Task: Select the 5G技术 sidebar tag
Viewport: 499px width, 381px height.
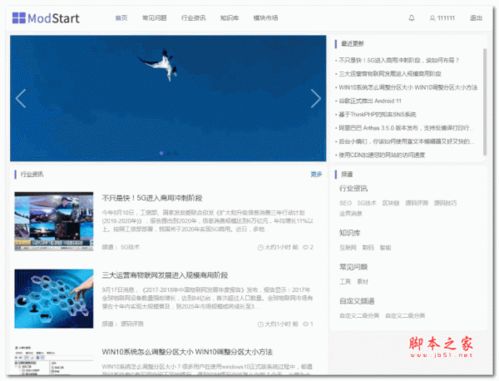Action: tap(367, 203)
